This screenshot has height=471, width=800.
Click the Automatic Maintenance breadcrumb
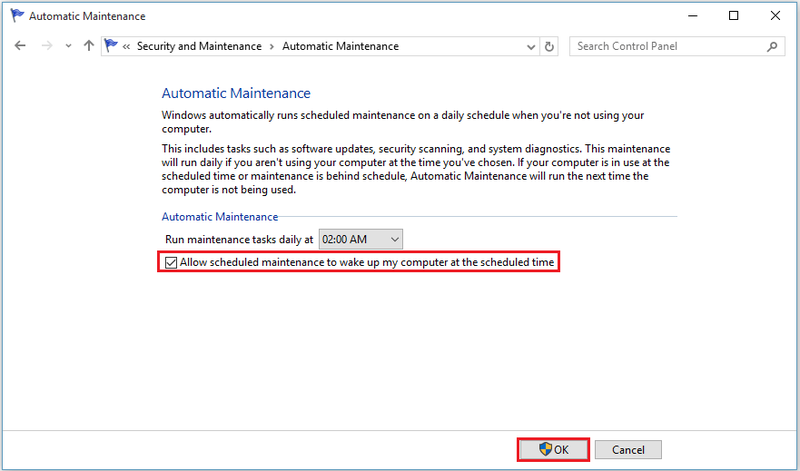[340, 46]
